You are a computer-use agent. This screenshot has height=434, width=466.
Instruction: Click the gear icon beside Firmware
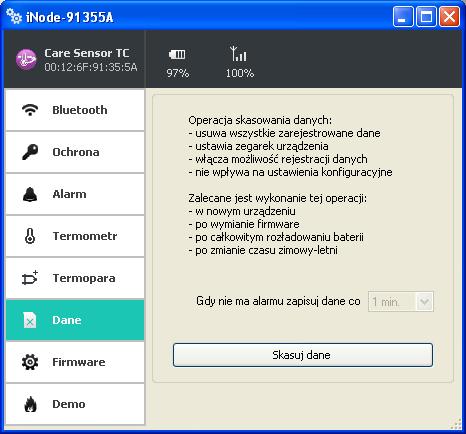pos(30,362)
